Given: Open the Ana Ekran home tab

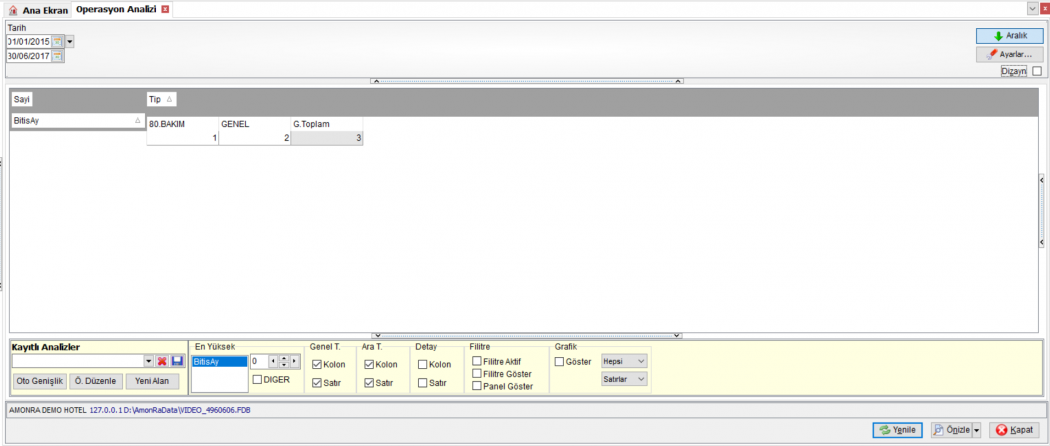Looking at the screenshot, I should [38, 10].
